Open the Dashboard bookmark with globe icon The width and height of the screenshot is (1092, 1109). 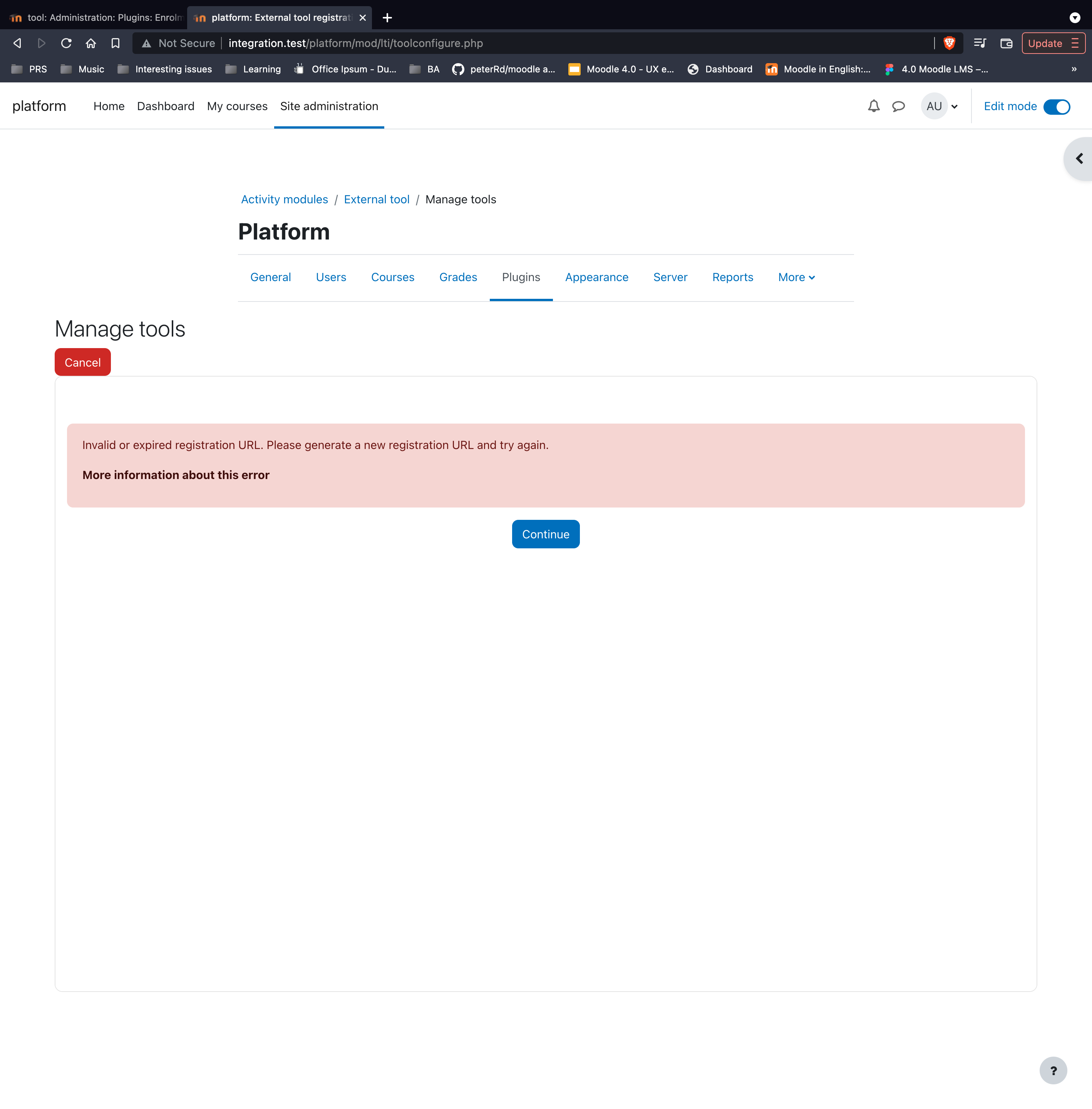(x=720, y=69)
